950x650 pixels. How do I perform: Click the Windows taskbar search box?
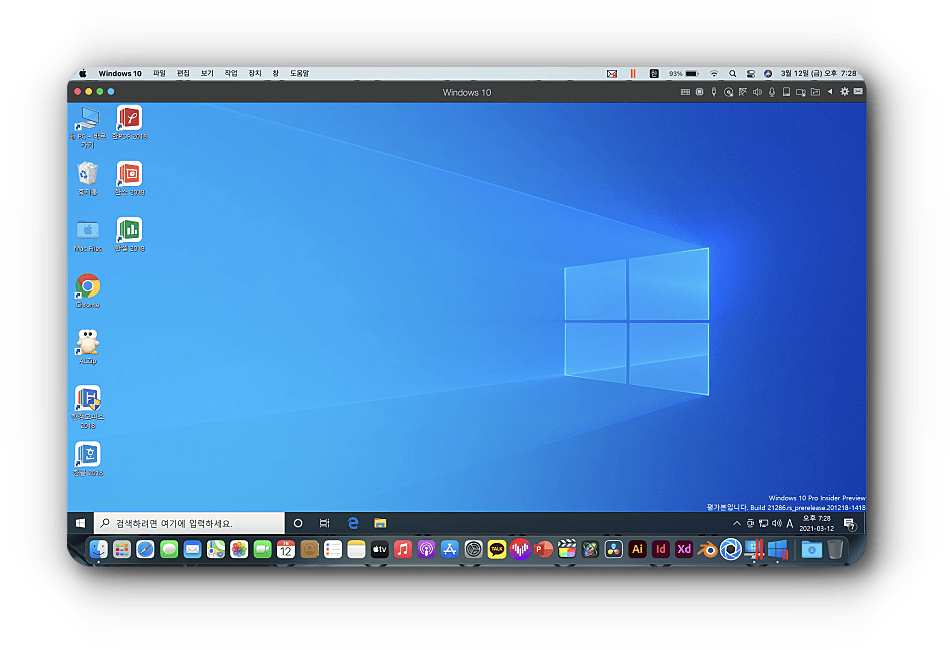pyautogui.click(x=189, y=523)
